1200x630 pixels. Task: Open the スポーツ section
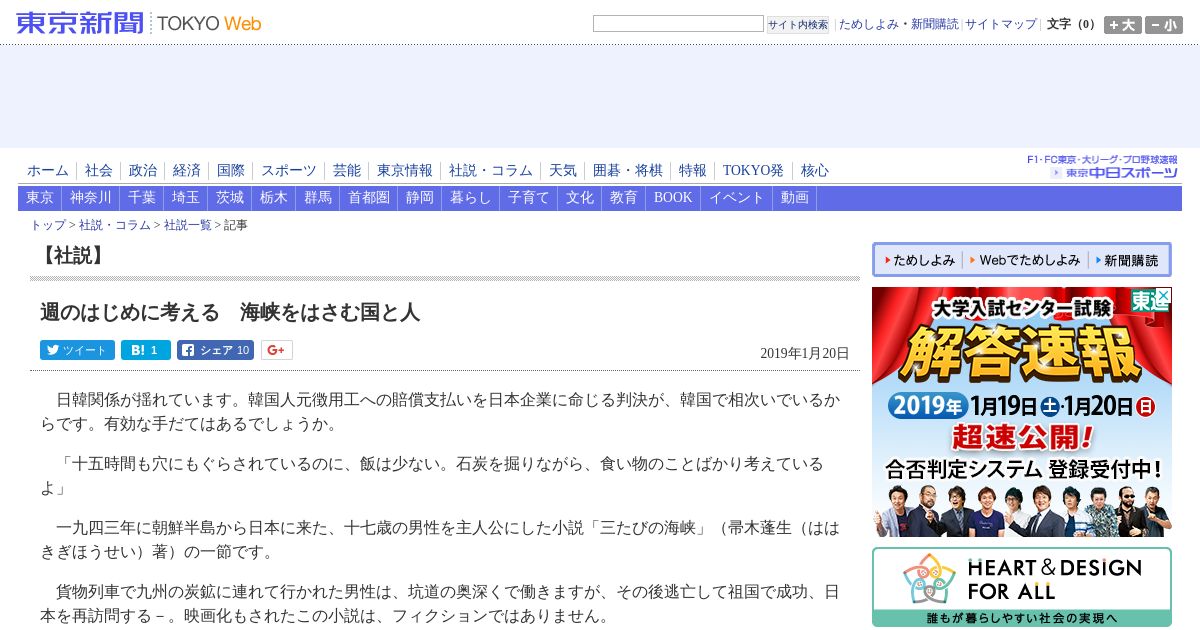tap(289, 171)
